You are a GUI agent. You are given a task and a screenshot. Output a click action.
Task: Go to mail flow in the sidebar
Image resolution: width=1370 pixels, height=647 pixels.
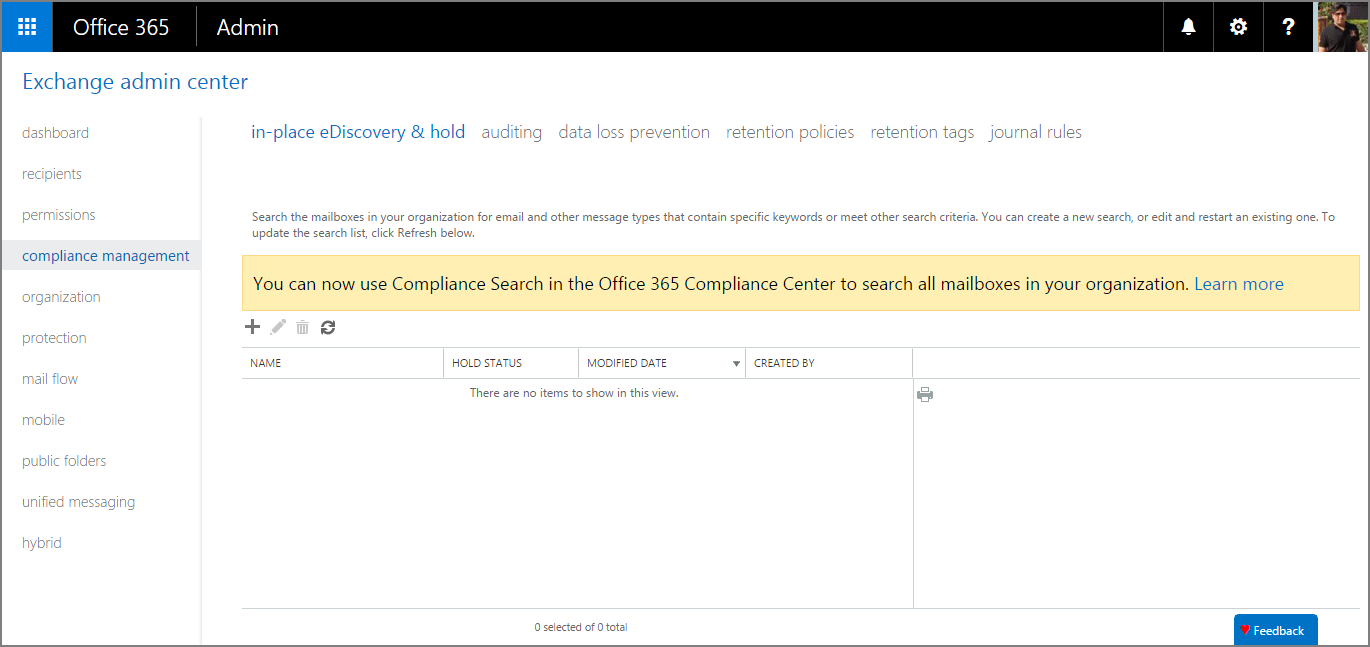[x=50, y=379]
